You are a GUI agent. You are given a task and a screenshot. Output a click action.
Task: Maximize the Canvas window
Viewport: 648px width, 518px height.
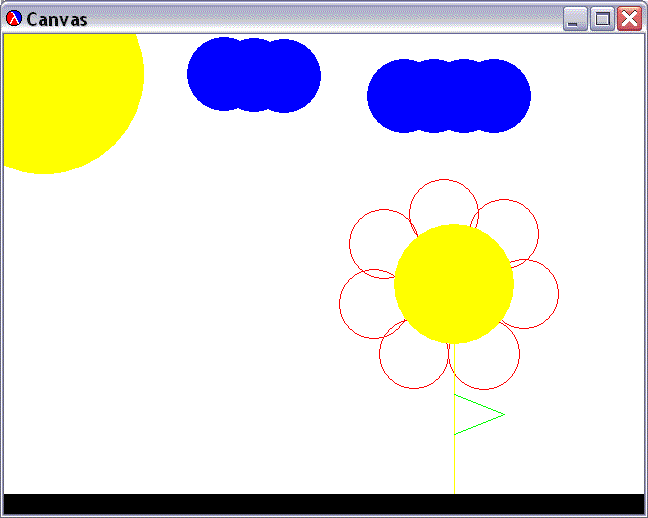tap(602, 19)
